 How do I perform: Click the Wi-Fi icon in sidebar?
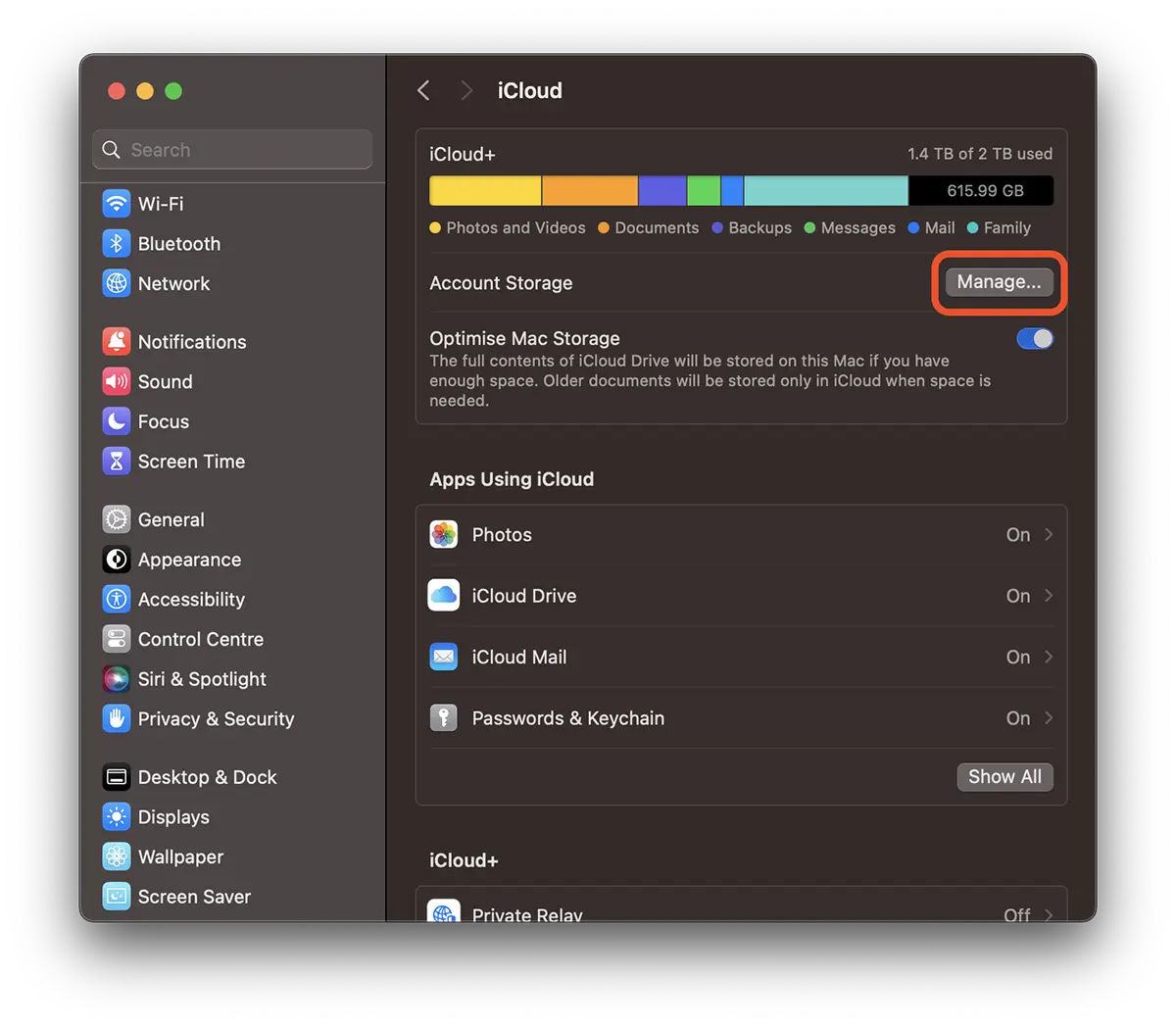117,204
